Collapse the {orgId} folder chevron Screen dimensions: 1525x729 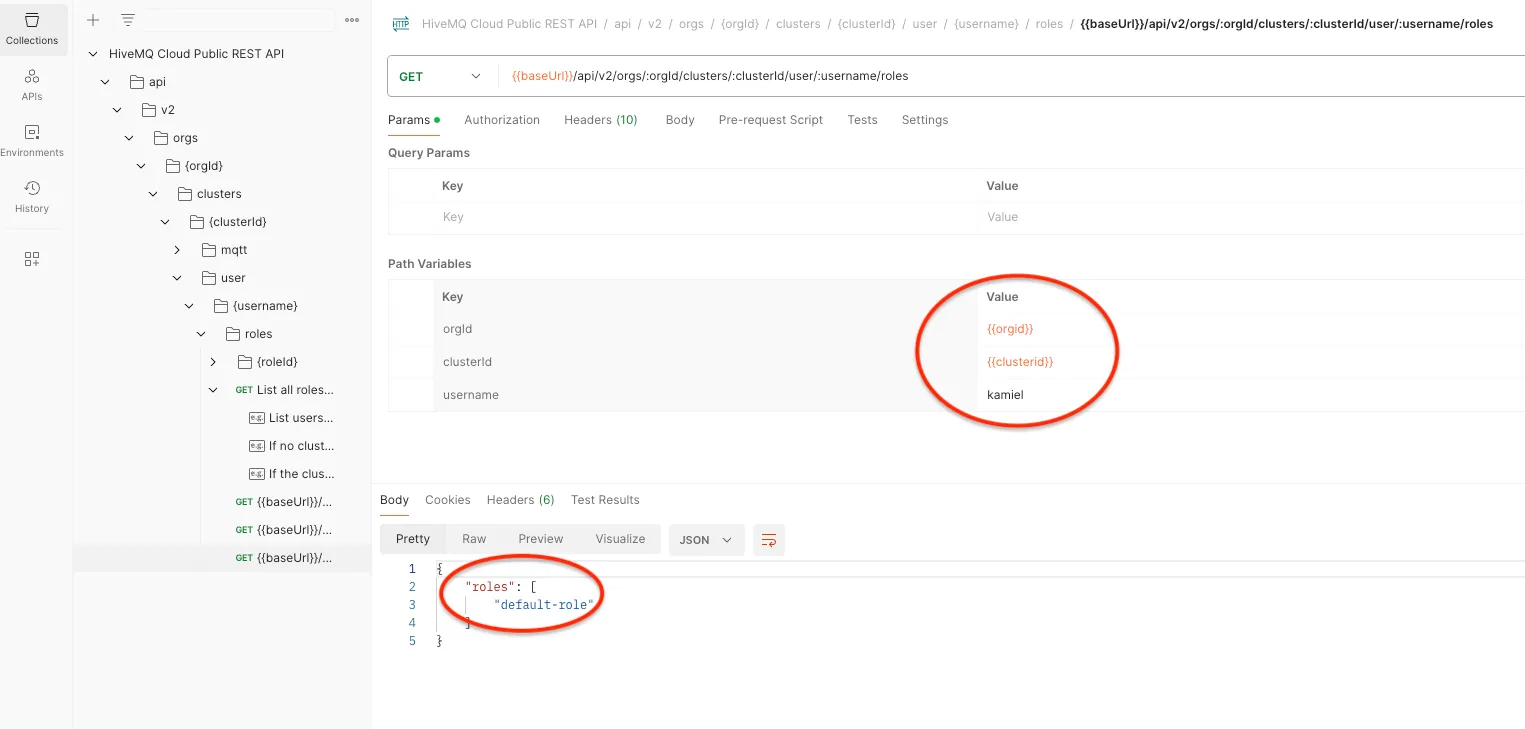pyautogui.click(x=141, y=166)
